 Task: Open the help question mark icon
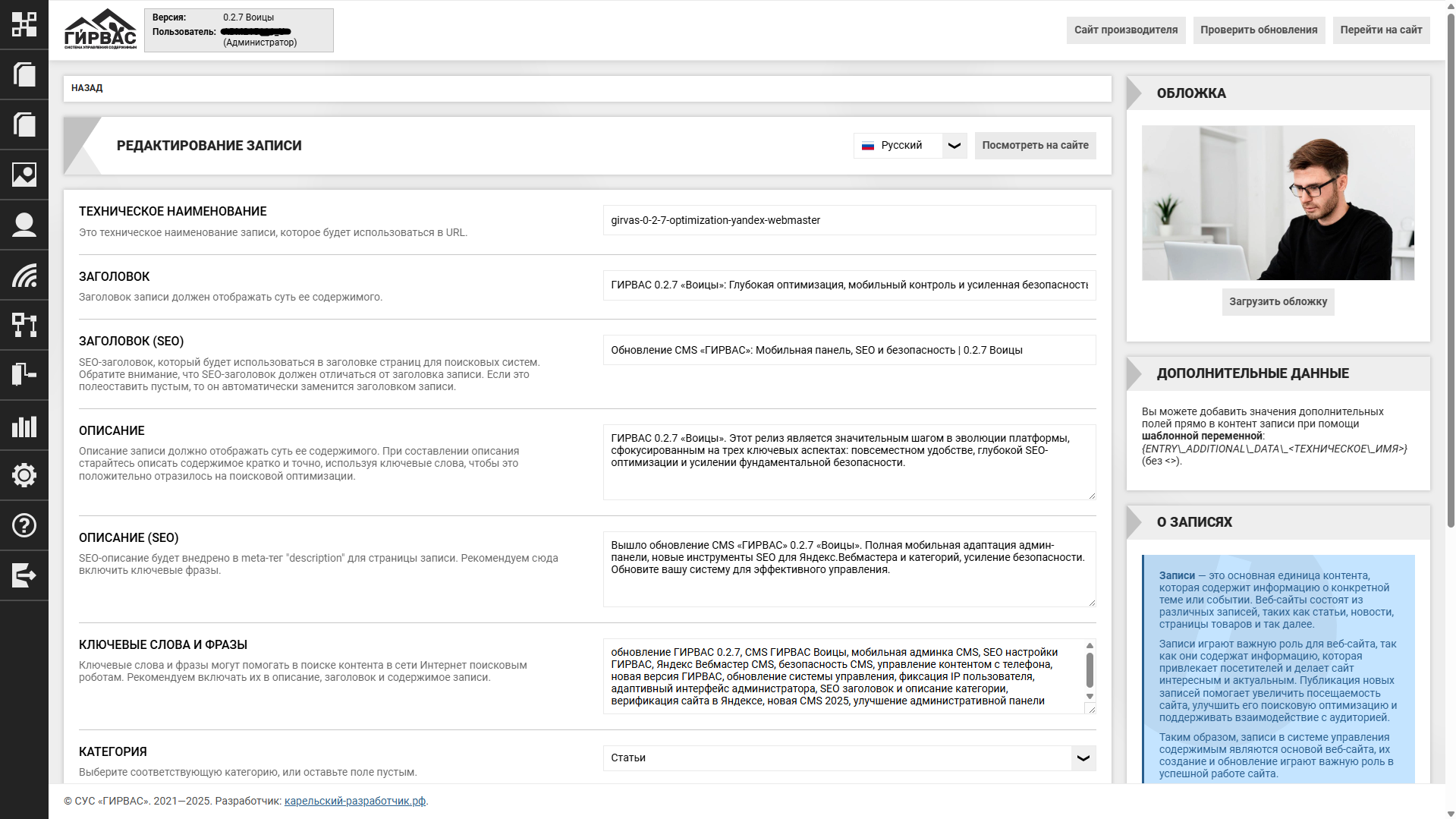click(x=24, y=525)
